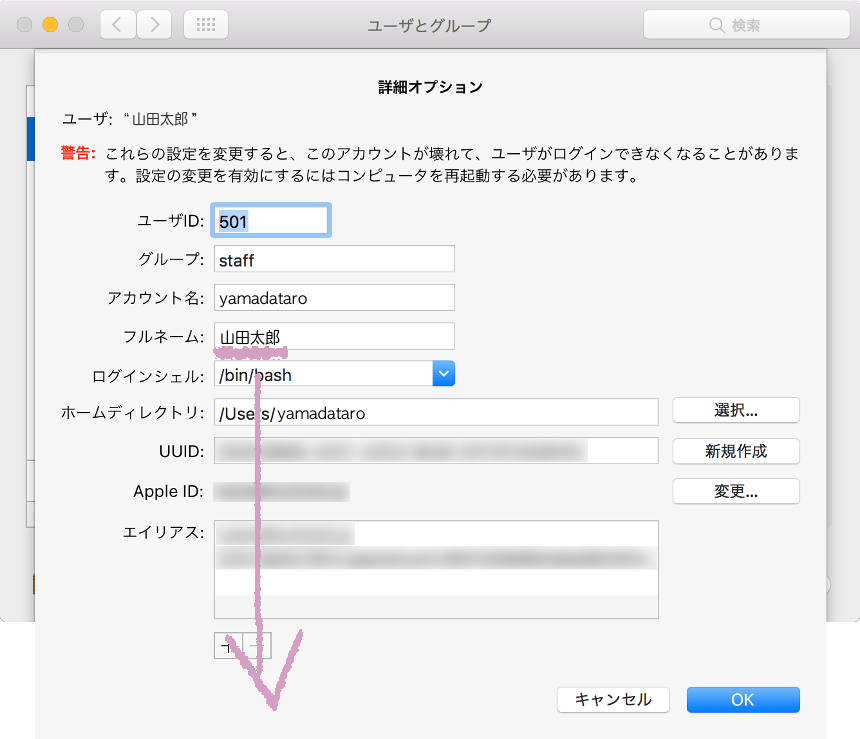Click the 検索 search field in the title bar
The height and width of the screenshot is (739, 860).
[x=750, y=24]
